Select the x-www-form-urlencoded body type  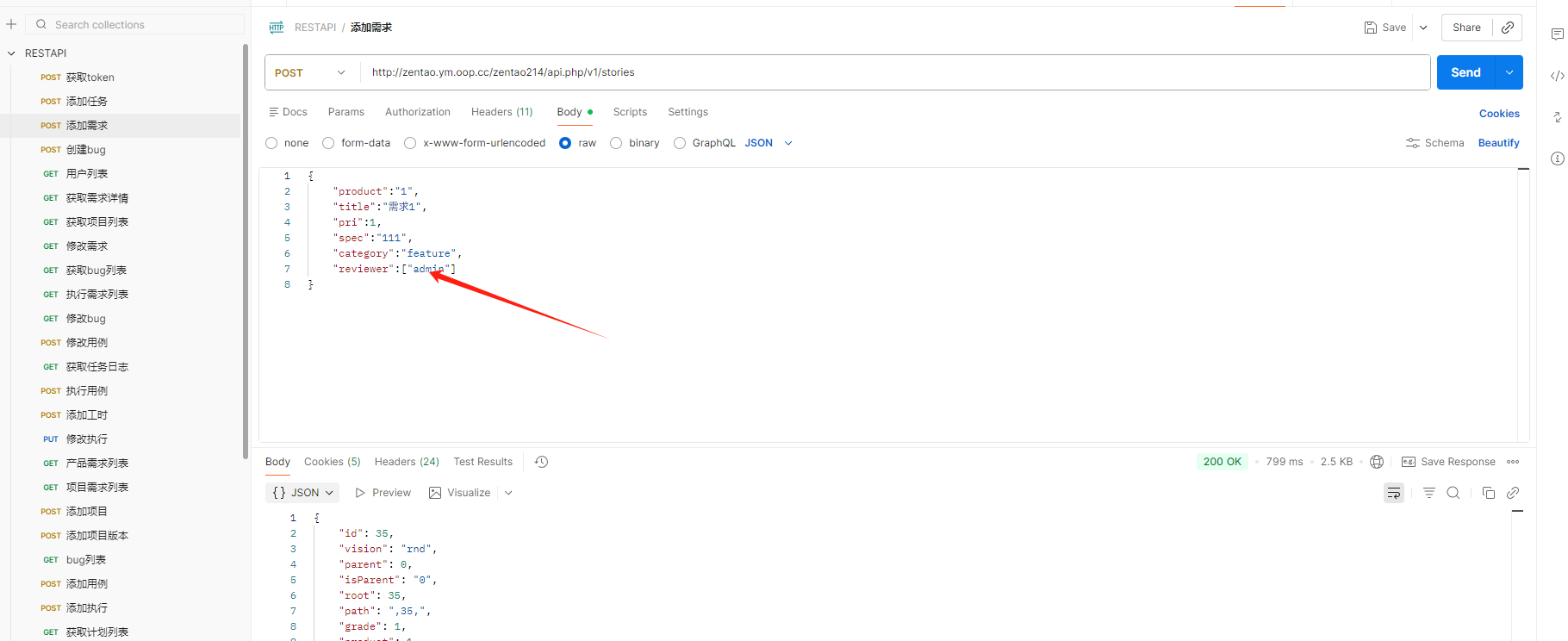pos(410,143)
